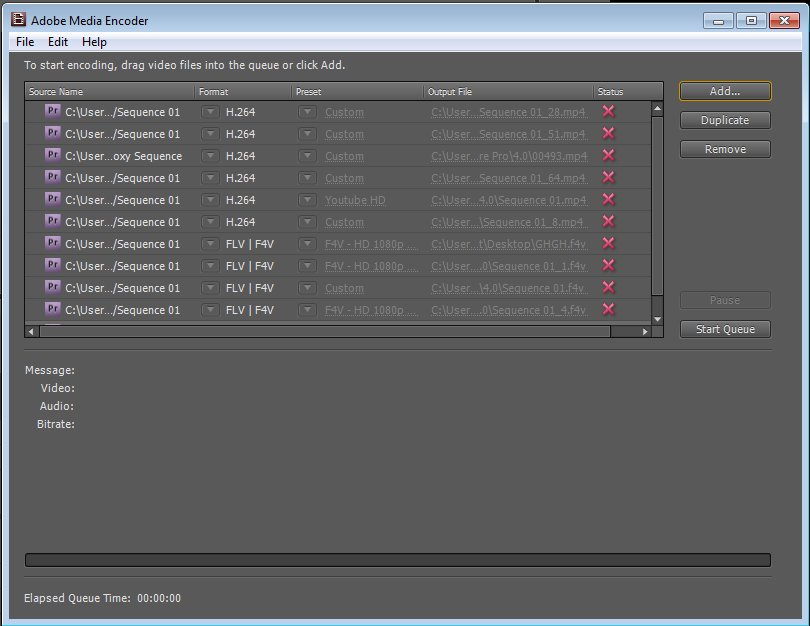The image size is (810, 626).
Task: Click the Format column header
Action: tap(243, 91)
